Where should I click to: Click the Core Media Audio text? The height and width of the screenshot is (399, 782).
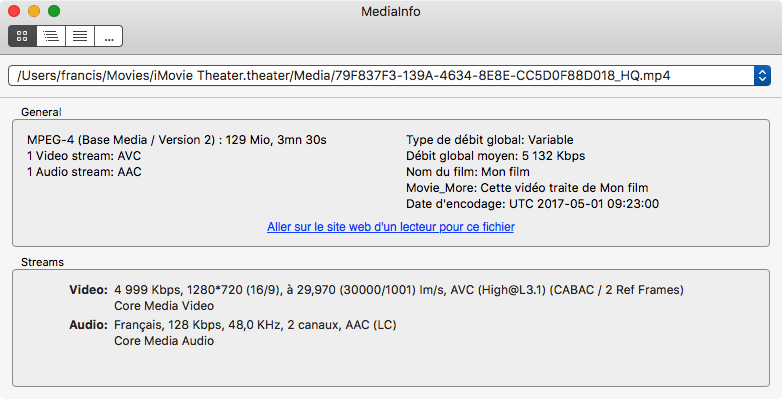click(164, 341)
